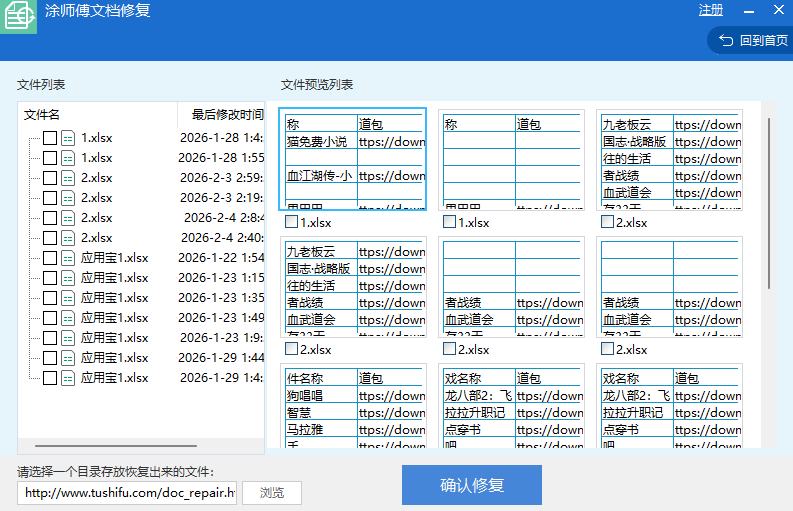
Task: Click the file icon of 1.xlsx modified 2026-1-28 1:55
Action: pyautogui.click(x=68, y=158)
